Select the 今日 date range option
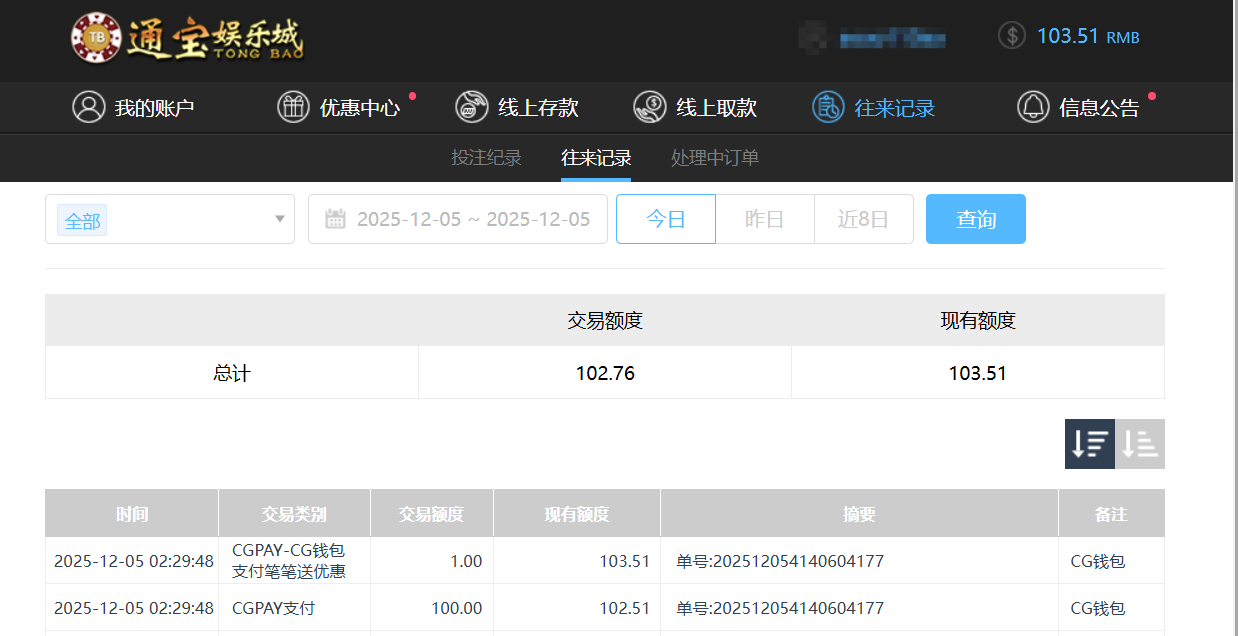This screenshot has width=1238, height=636. [665, 219]
